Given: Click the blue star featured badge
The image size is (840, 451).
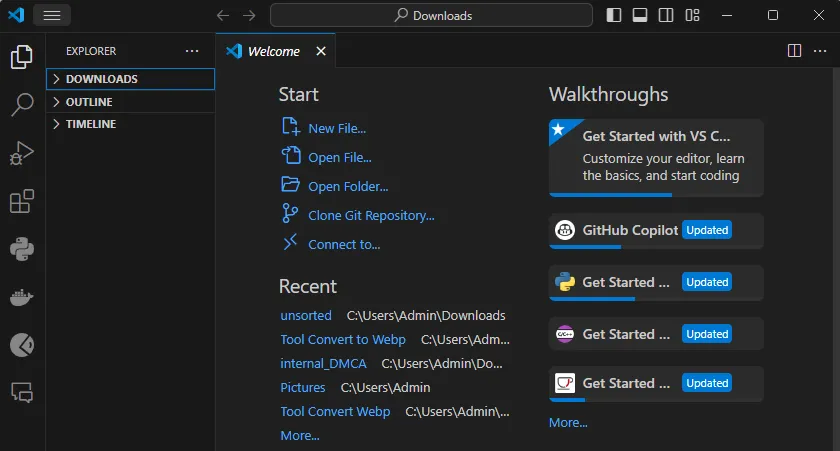Looking at the screenshot, I should tap(559, 129).
